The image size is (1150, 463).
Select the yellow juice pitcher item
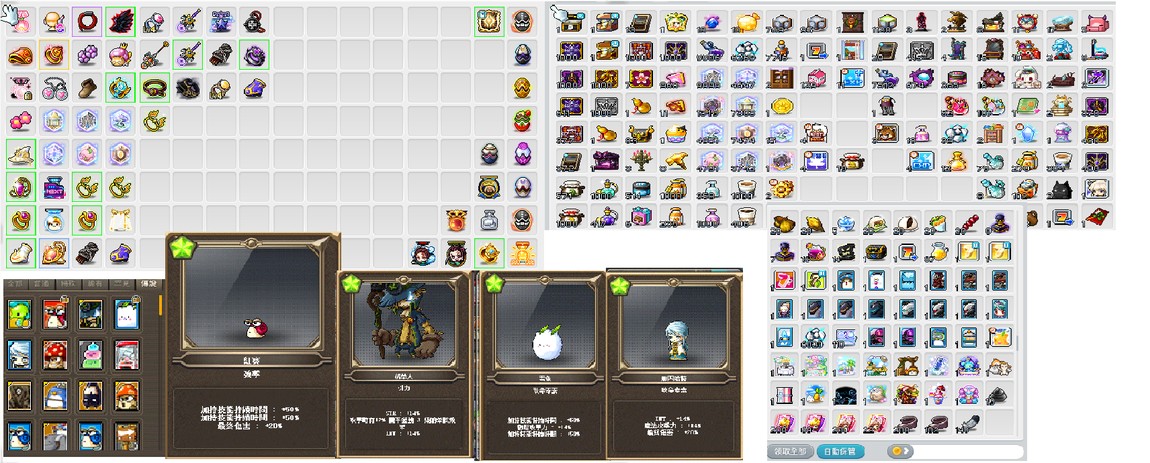pyautogui.click(x=935, y=252)
